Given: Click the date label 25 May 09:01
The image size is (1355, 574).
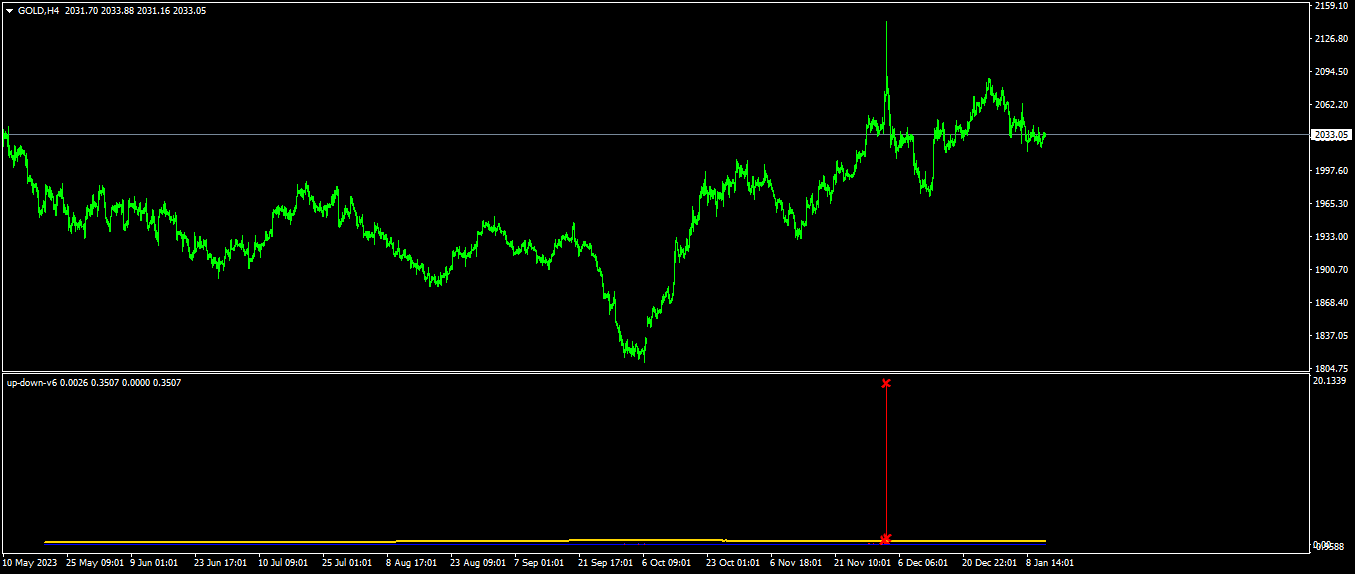Looking at the screenshot, I should (x=95, y=563).
